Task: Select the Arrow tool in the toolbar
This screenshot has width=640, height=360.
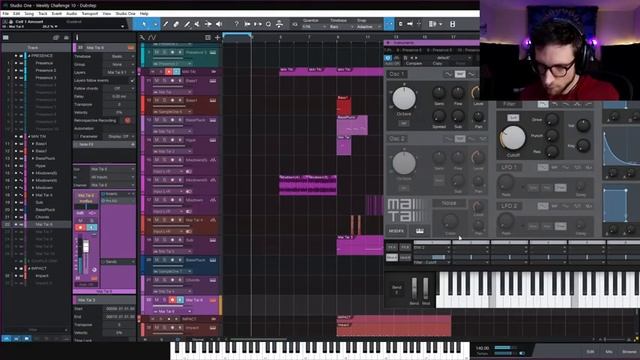Action: (144, 24)
